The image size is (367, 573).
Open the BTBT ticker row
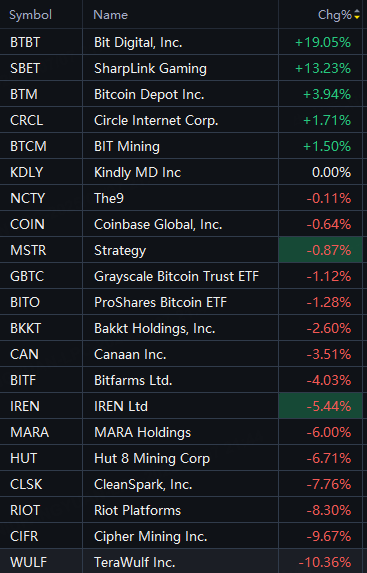click(x=181, y=42)
